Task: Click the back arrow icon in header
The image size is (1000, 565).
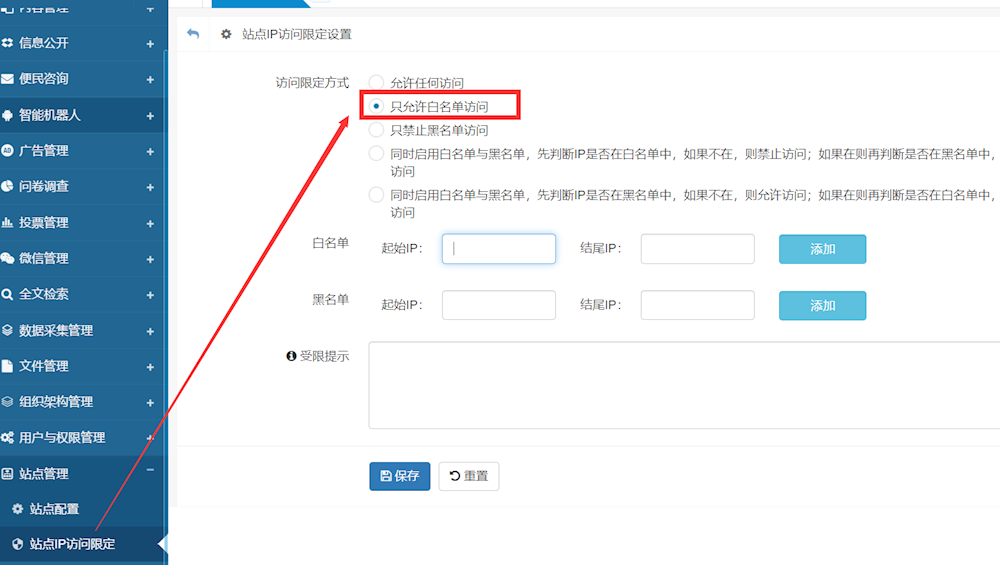Action: tap(193, 34)
